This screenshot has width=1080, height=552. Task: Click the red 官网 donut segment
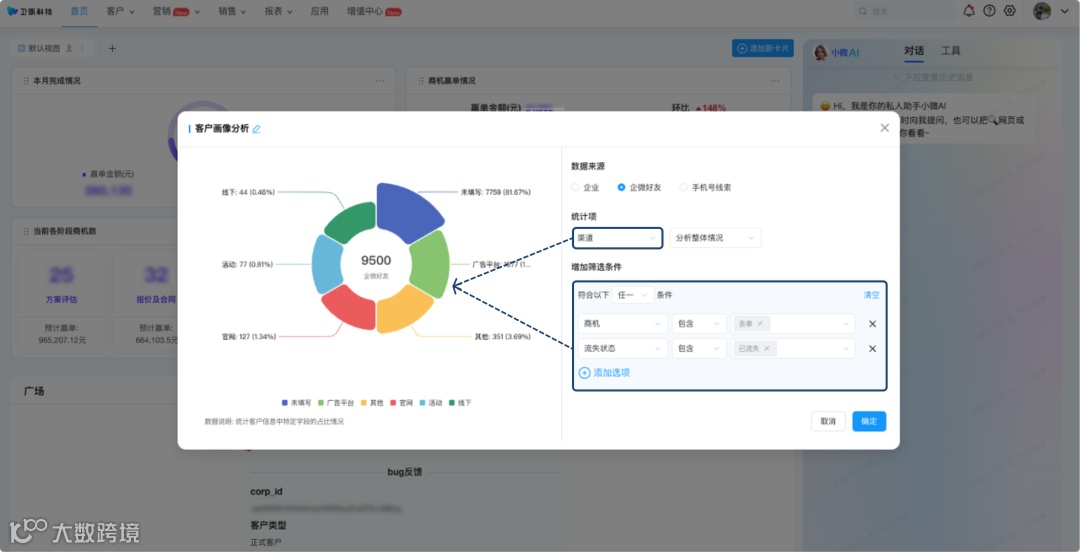pyautogui.click(x=350, y=309)
